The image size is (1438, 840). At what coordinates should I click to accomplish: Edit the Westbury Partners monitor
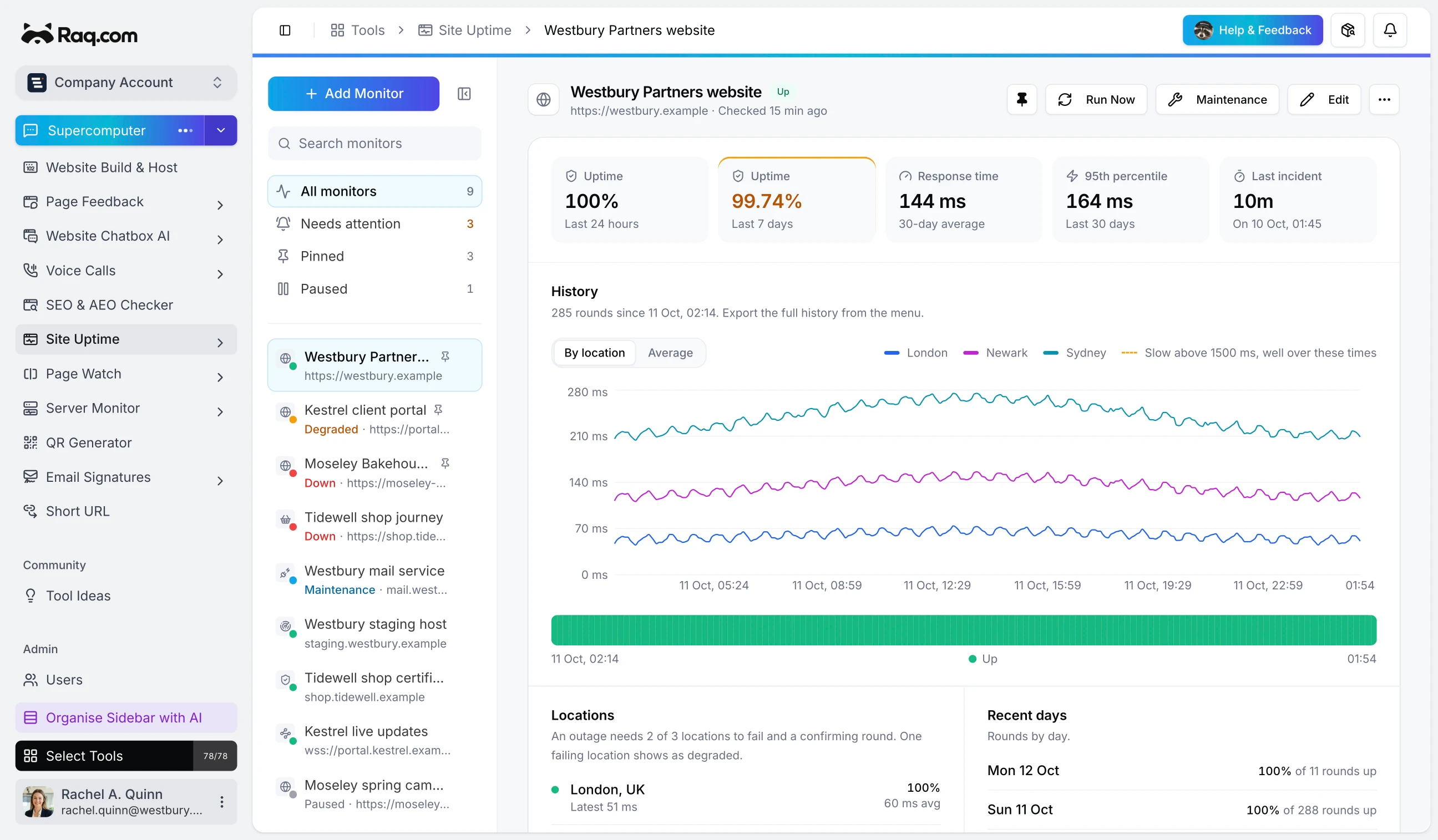tap(1324, 100)
